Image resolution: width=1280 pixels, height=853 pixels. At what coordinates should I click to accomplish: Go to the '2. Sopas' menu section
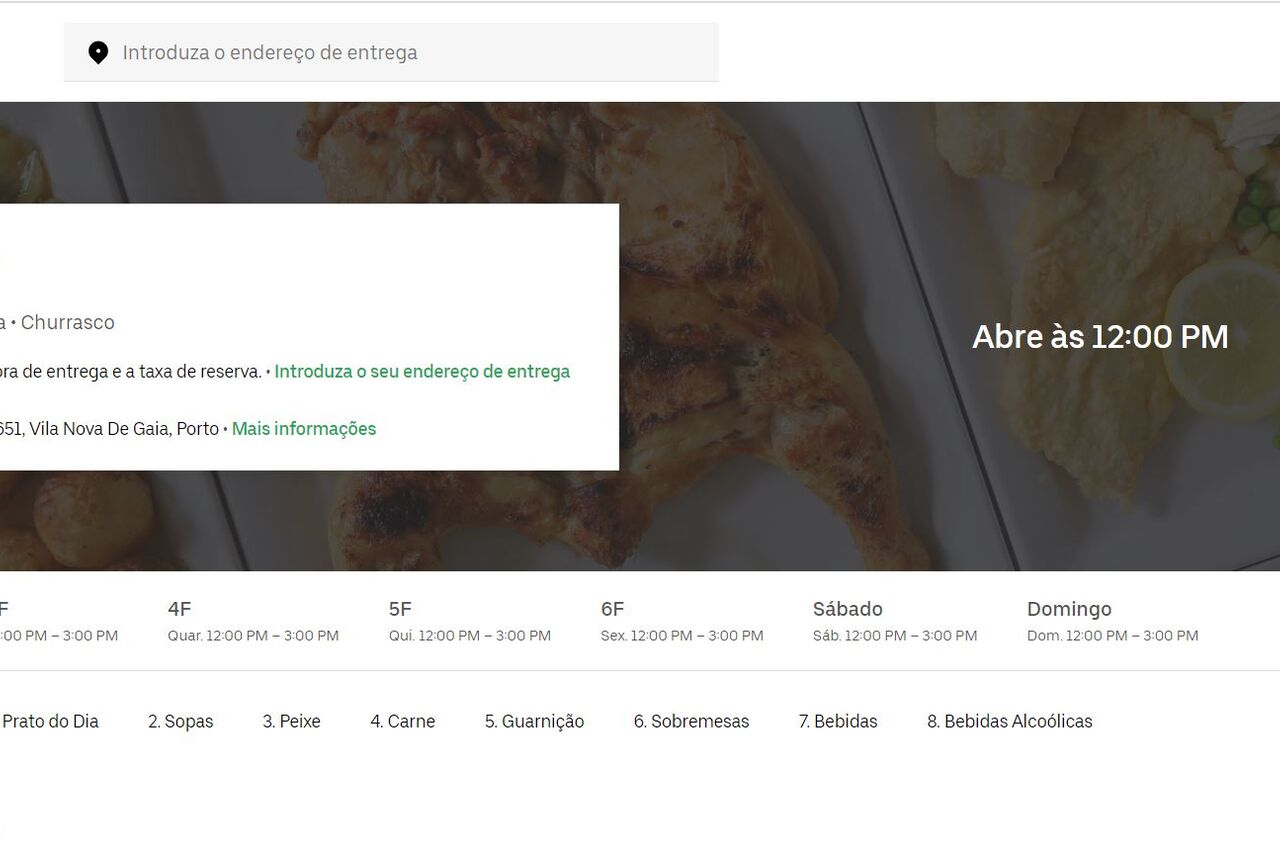click(180, 721)
